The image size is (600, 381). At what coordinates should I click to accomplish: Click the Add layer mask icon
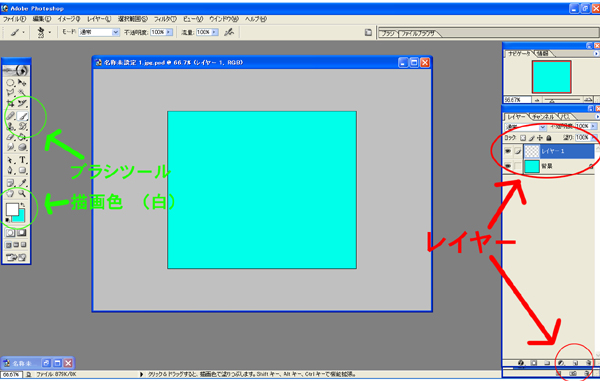534,363
